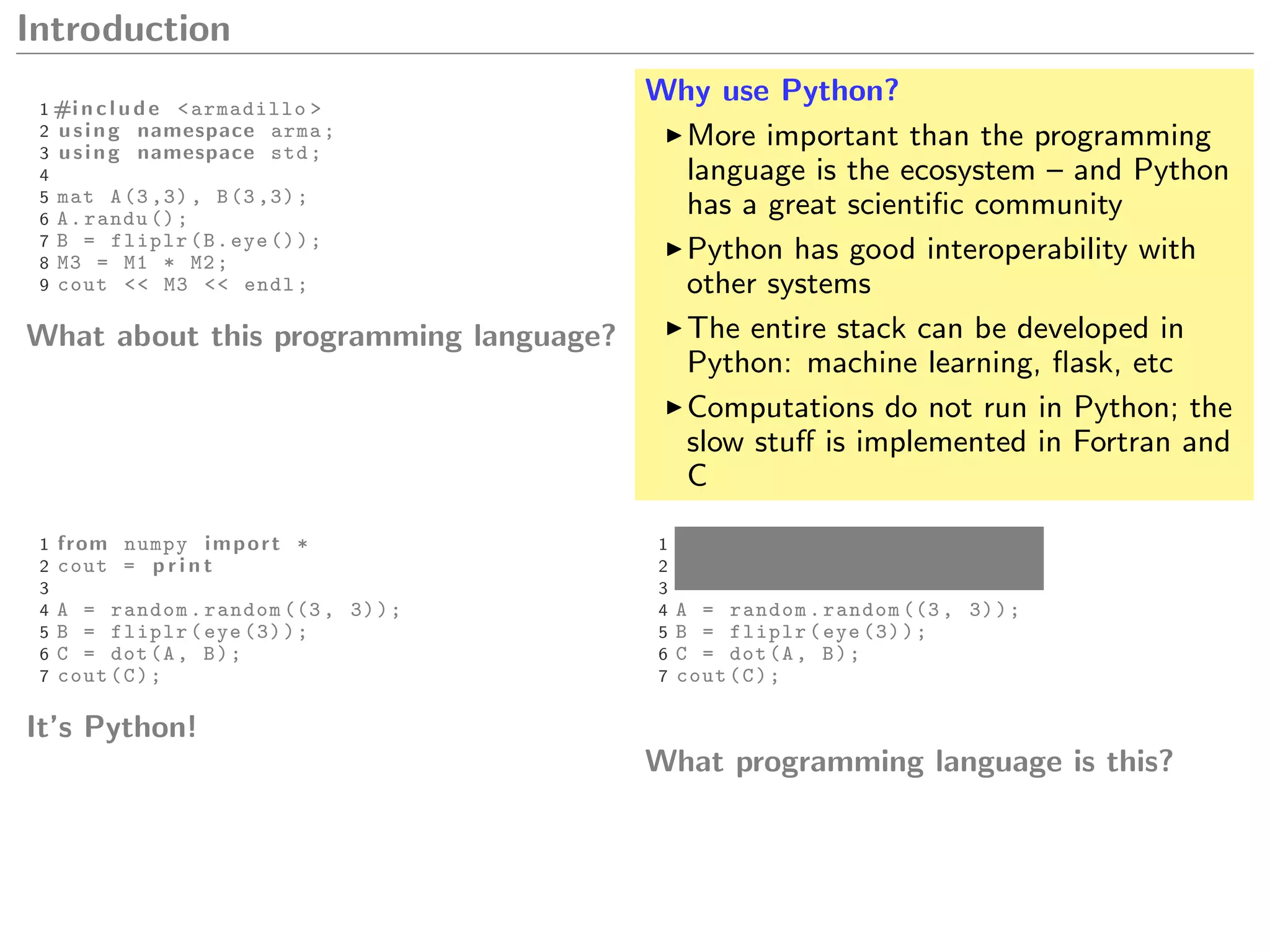The image size is (1270, 952).
Task: Click the "It's Python!" caption
Action: pyautogui.click(x=112, y=727)
